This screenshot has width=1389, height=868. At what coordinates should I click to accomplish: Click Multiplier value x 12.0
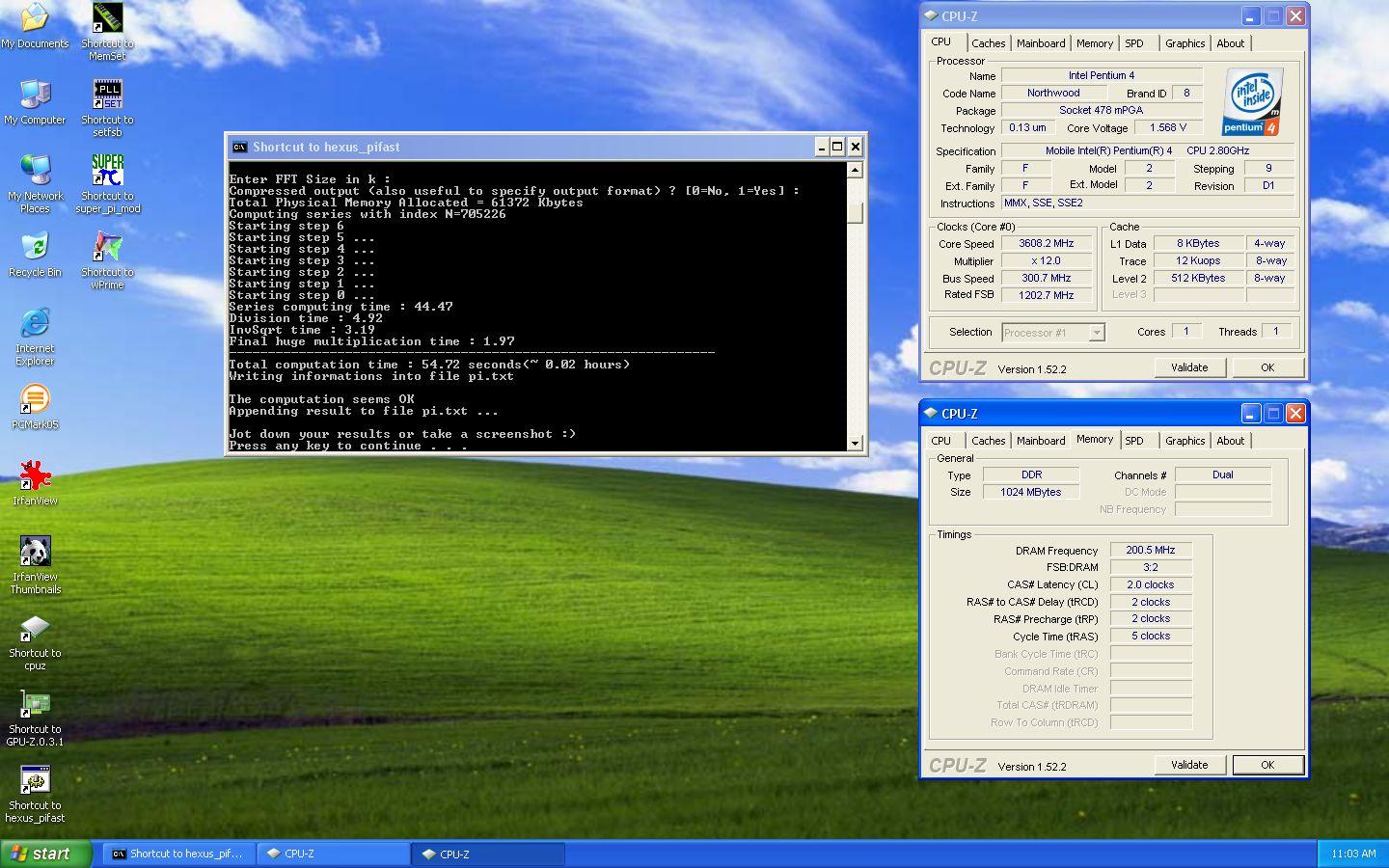pos(1047,260)
